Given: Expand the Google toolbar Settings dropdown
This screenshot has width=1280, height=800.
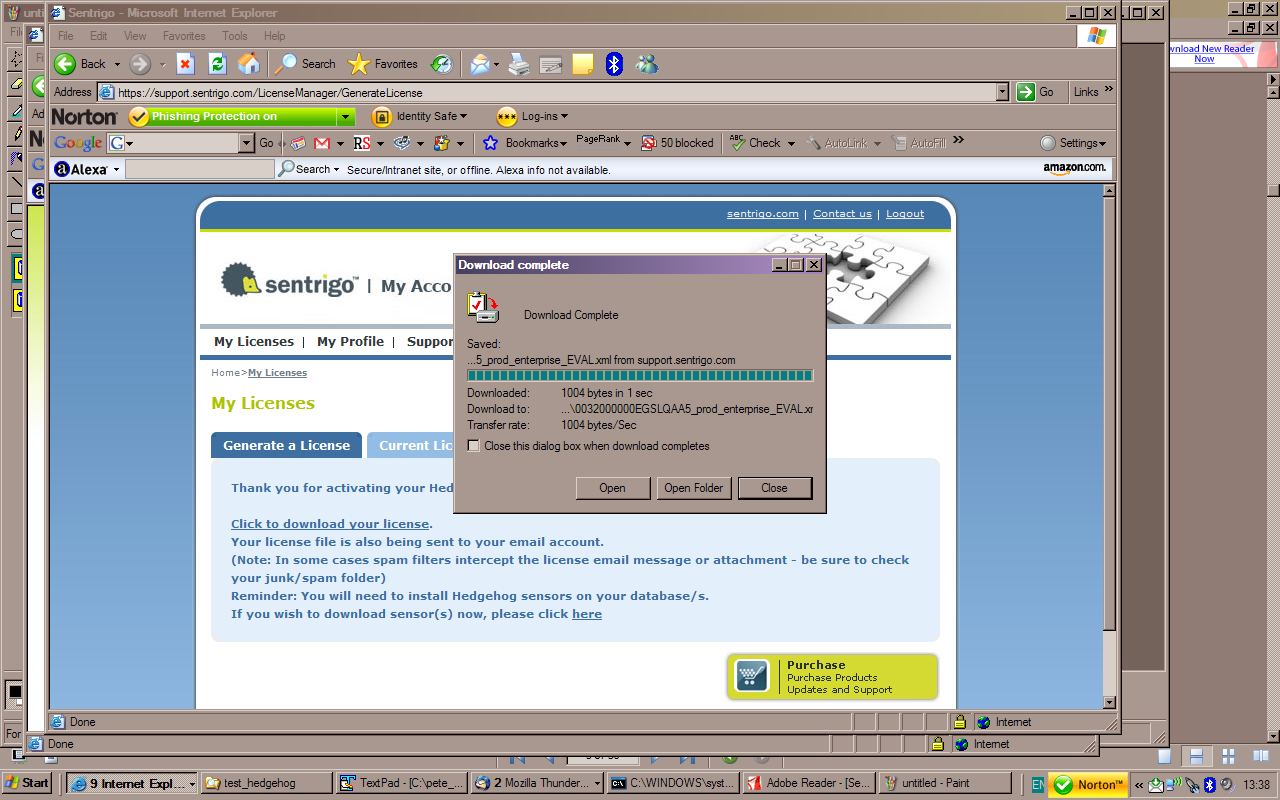Looking at the screenshot, I should pos(1102,144).
